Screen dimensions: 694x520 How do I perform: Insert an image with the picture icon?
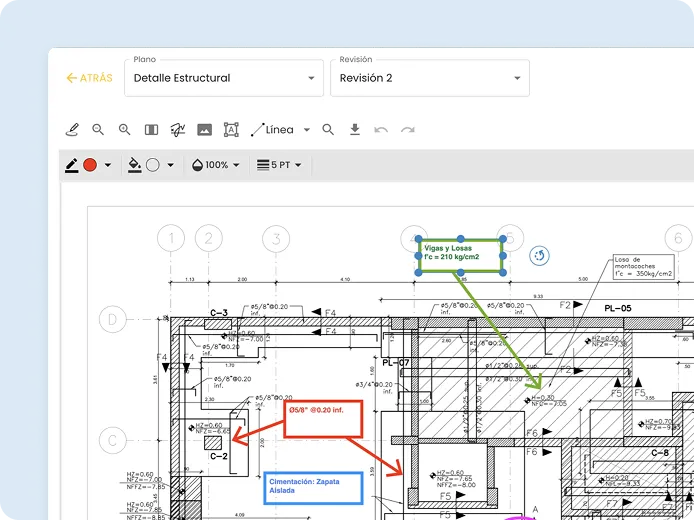[204, 130]
